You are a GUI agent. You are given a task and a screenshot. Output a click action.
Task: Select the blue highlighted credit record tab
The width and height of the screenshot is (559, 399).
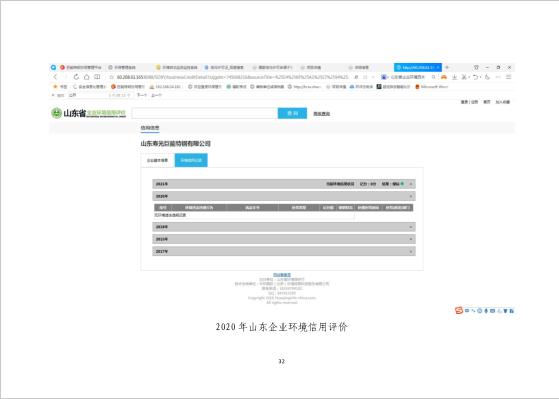tap(191, 160)
